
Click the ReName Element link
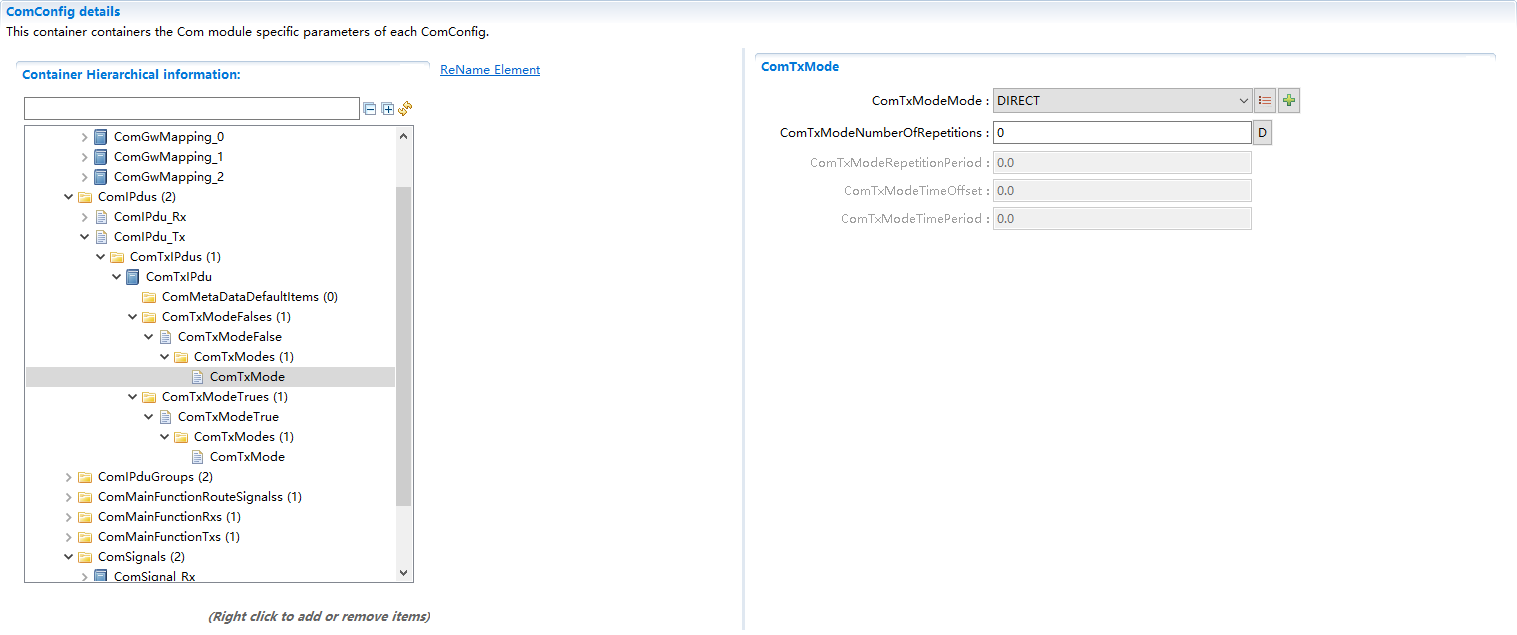click(490, 70)
